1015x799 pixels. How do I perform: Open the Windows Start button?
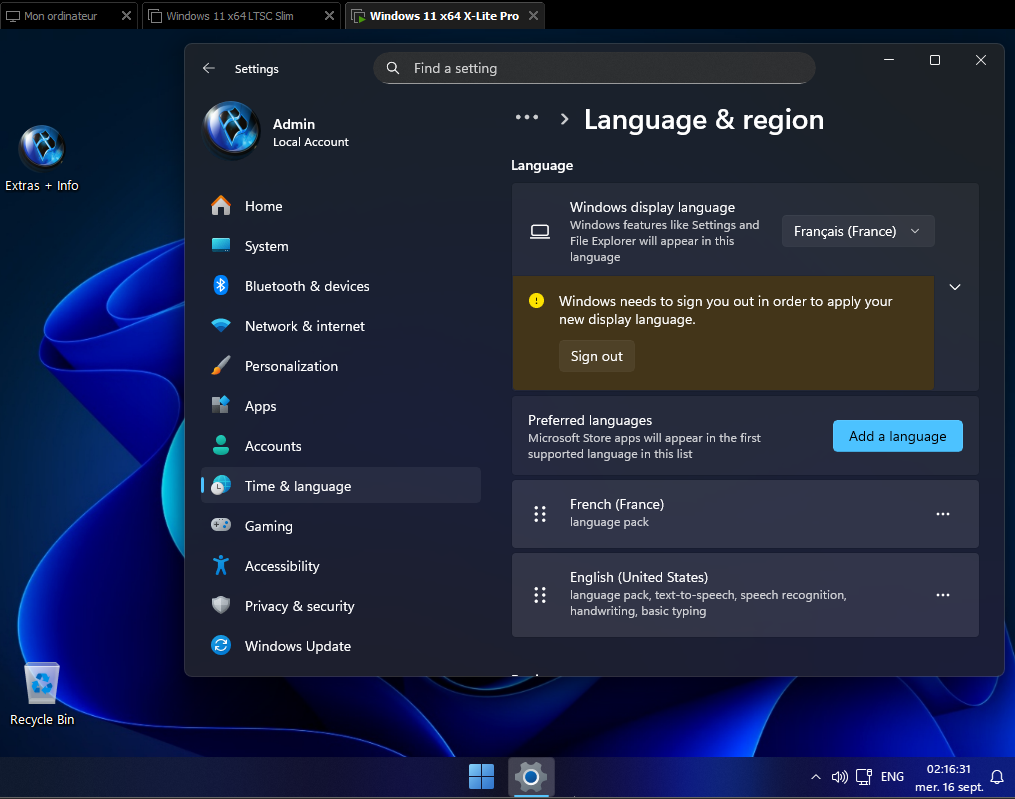pyautogui.click(x=481, y=776)
